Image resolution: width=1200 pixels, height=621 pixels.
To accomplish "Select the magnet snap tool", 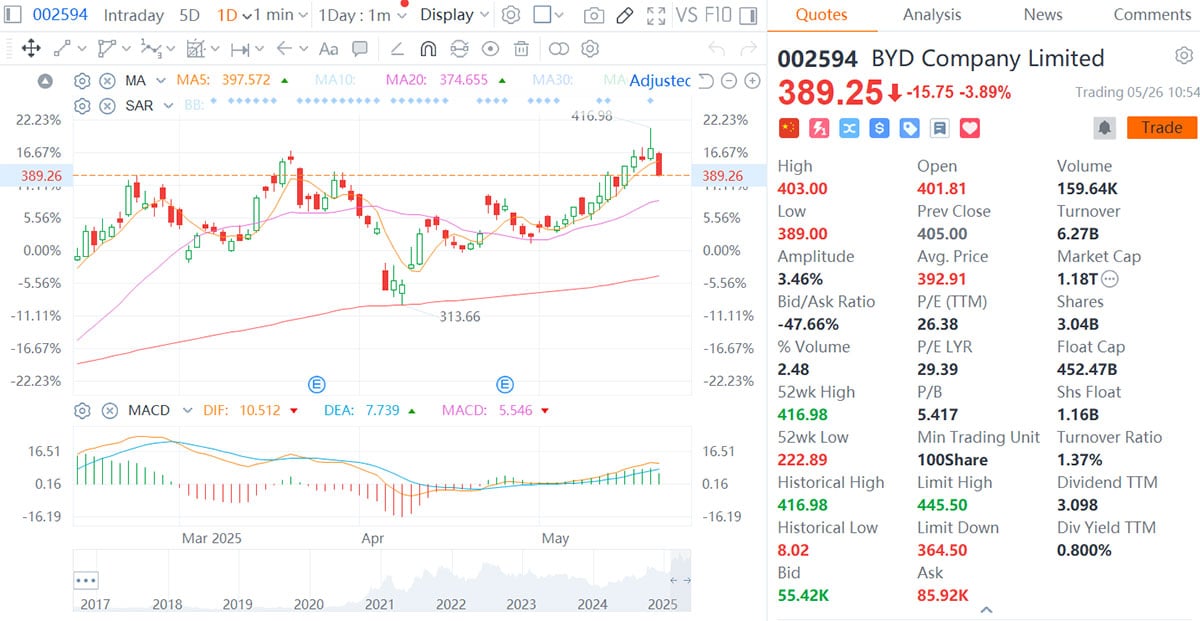I will 428,48.
